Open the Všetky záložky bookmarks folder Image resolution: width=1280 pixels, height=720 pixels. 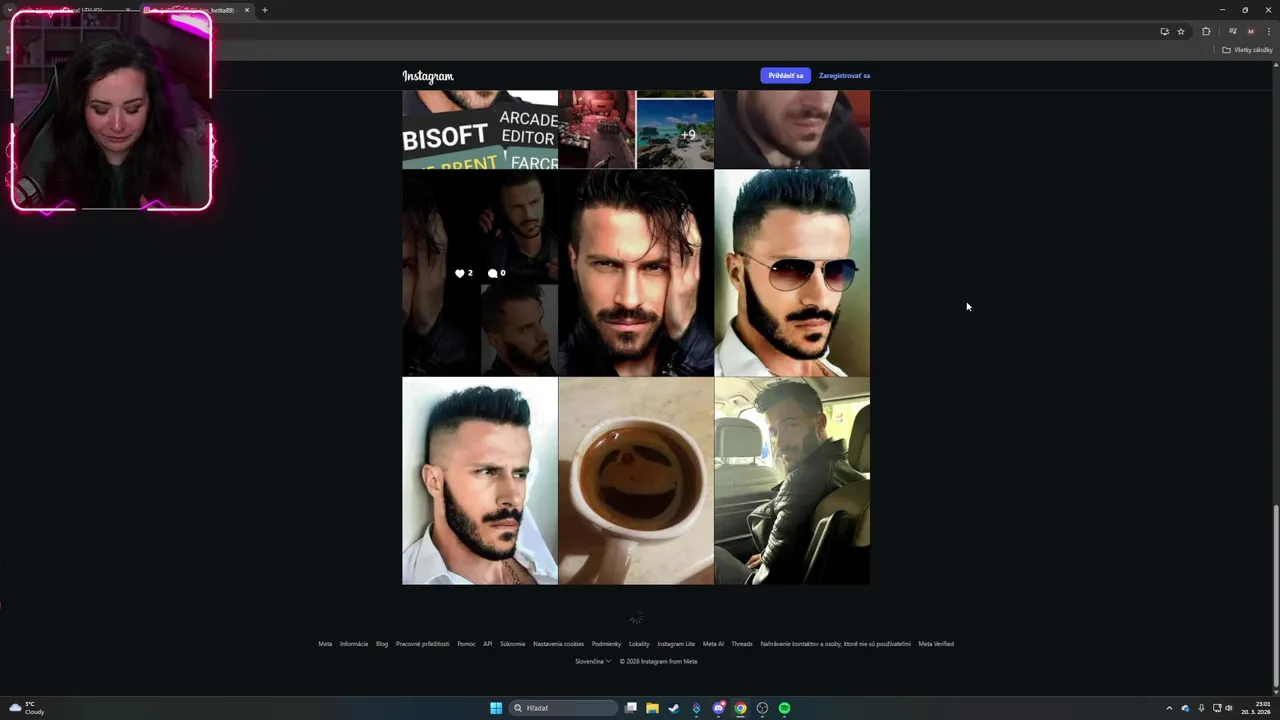pyautogui.click(x=1248, y=50)
